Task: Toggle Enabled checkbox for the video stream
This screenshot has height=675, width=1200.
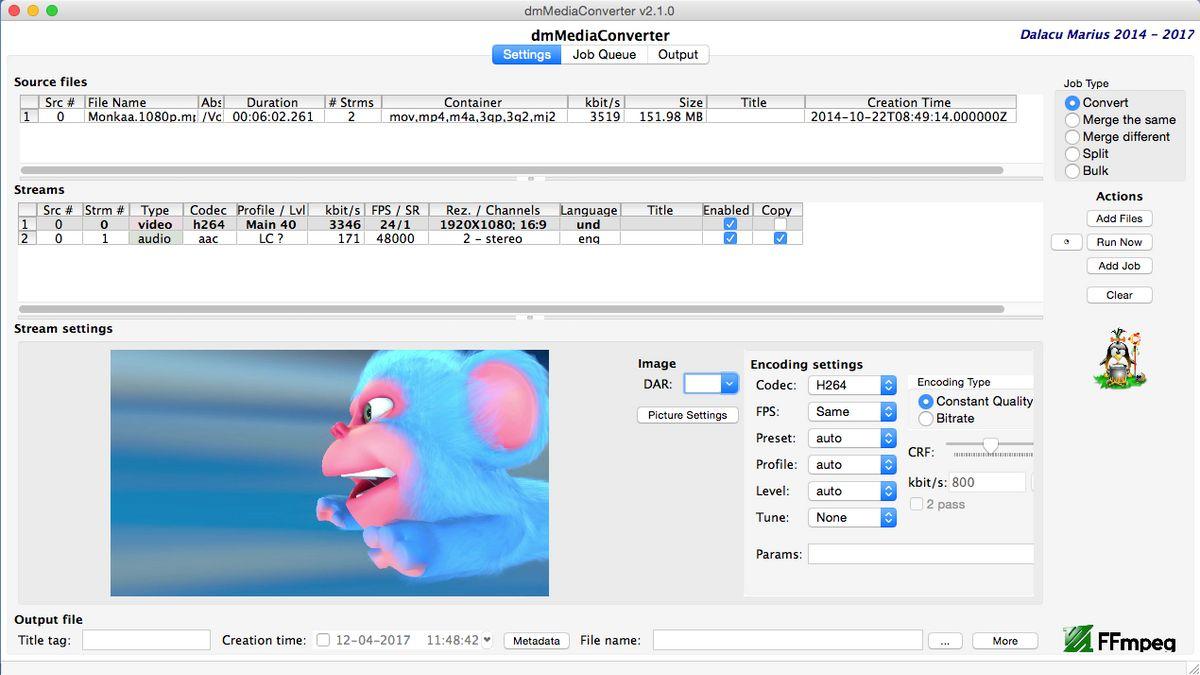Action: 730,225
